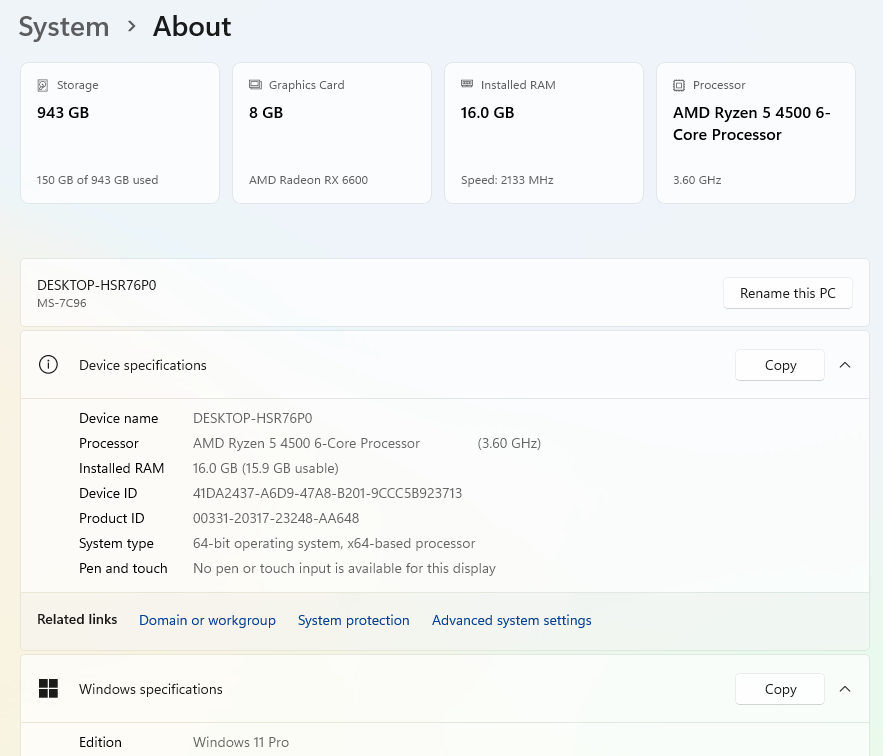Viewport: 883px width, 756px height.
Task: Open the 943 GB Storage card
Action: 120,133
